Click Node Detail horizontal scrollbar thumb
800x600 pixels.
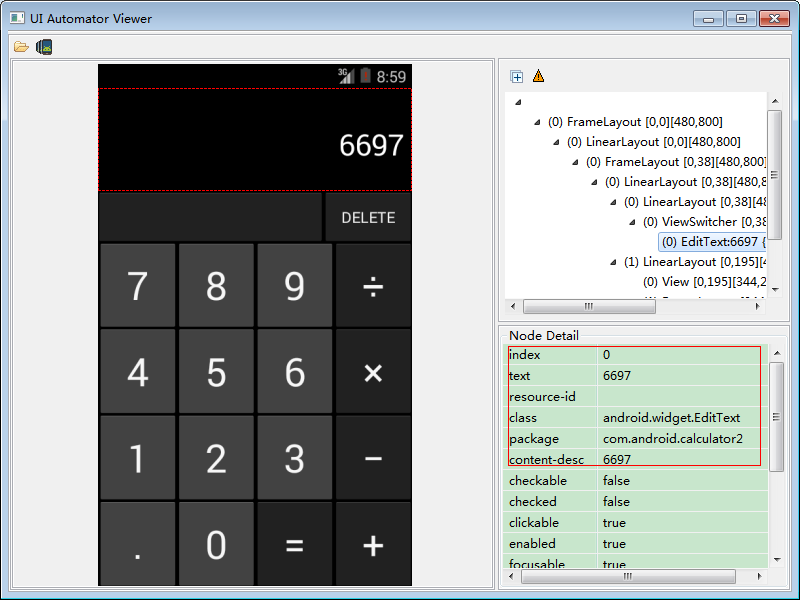(x=628, y=576)
